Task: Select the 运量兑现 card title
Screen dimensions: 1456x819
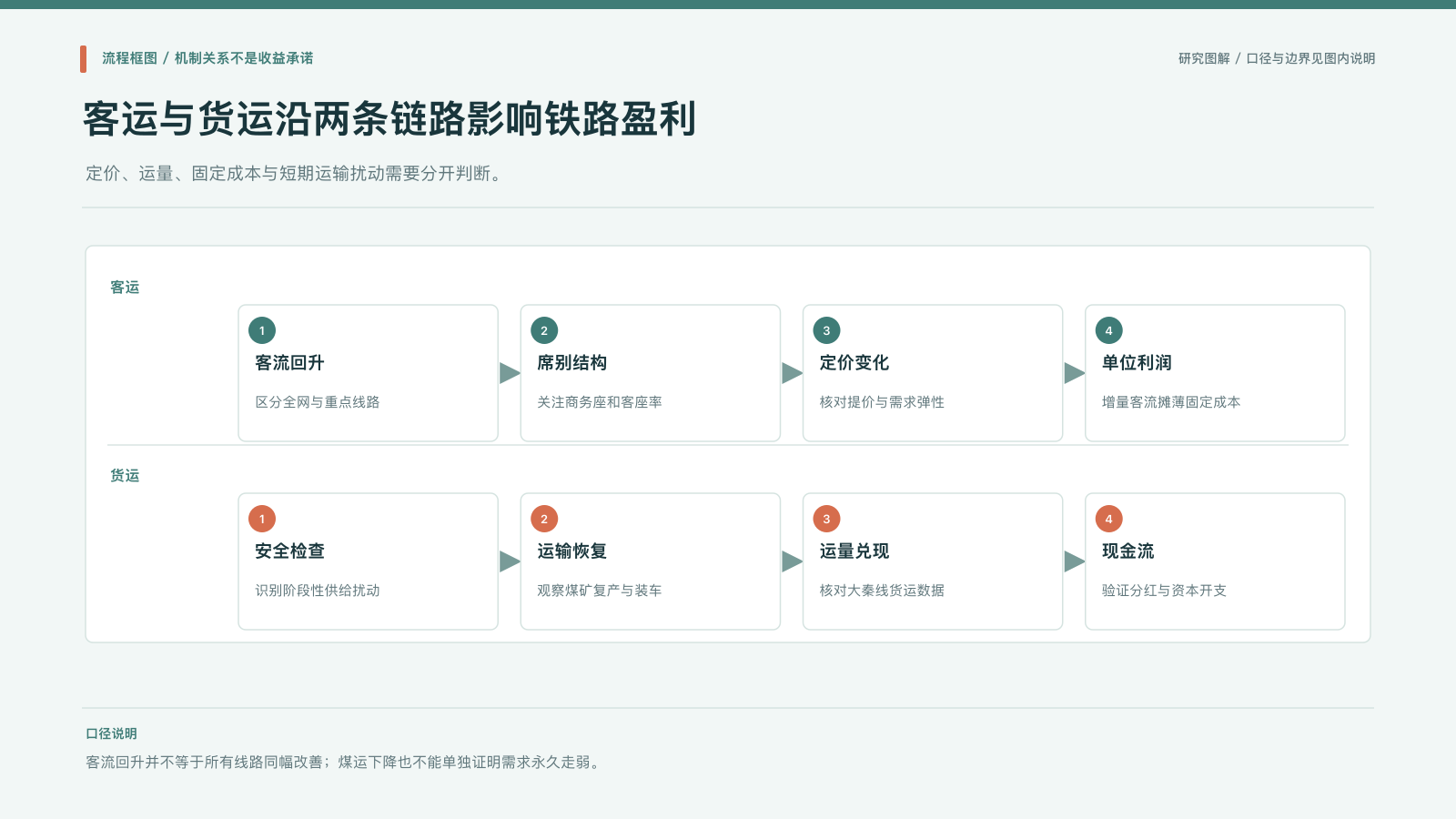Action: coord(854,551)
